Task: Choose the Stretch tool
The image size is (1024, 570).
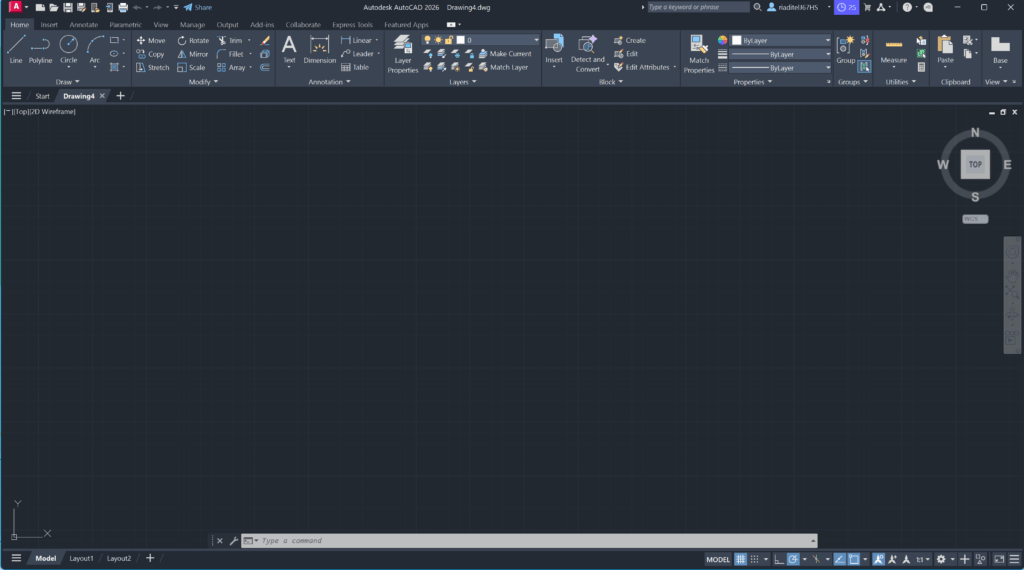Action: pos(152,67)
